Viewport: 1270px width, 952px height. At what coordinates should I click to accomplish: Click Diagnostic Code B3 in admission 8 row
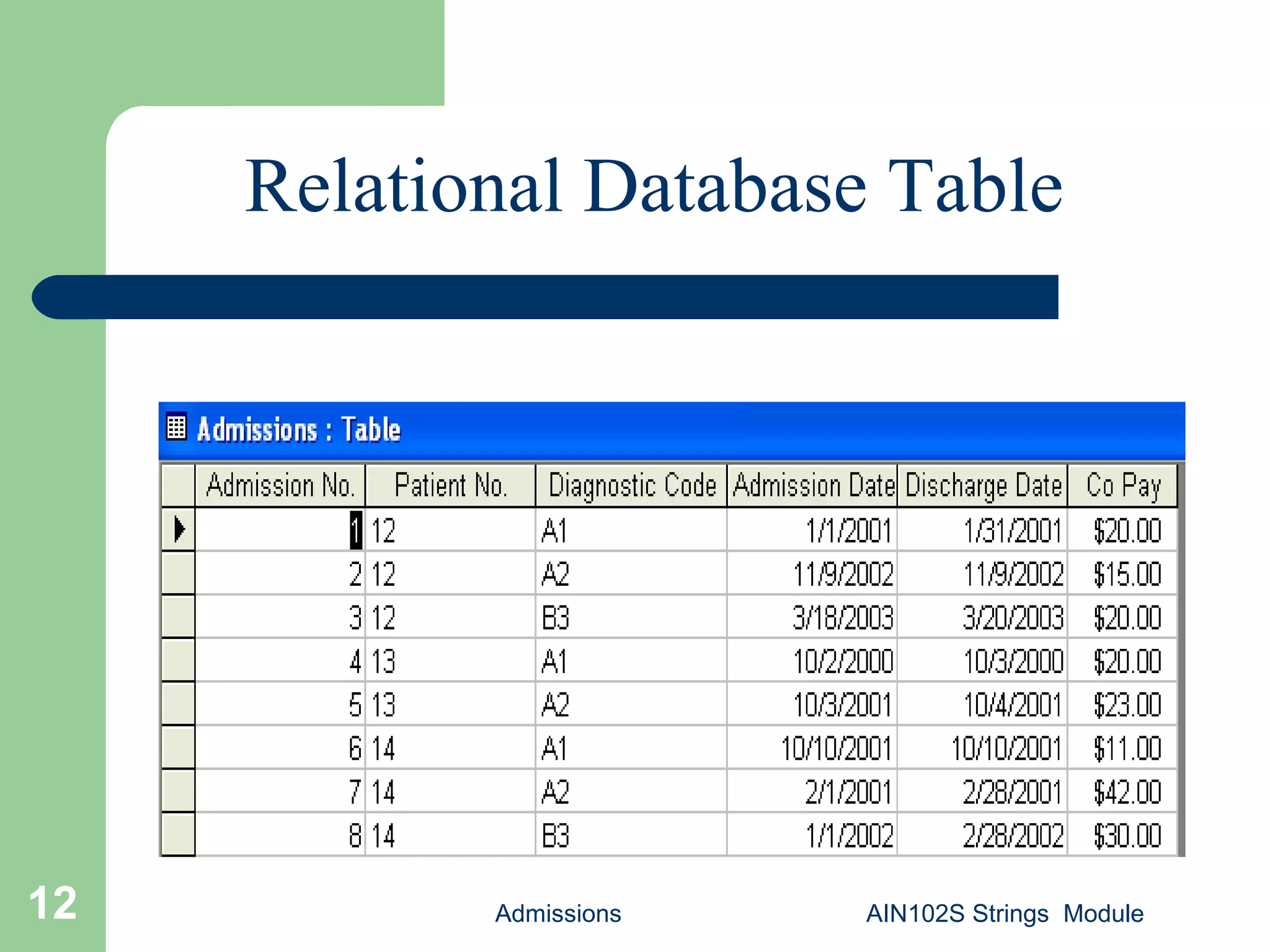pos(631,835)
